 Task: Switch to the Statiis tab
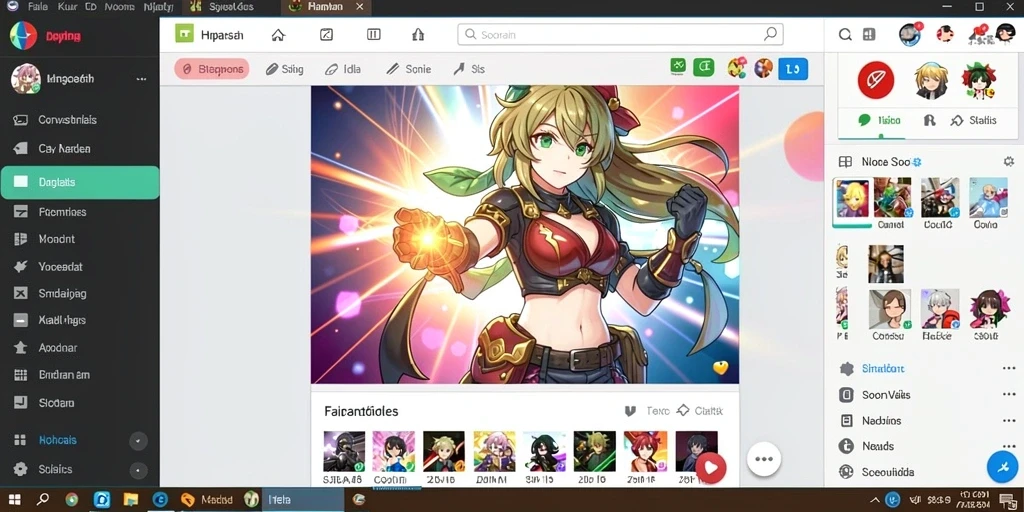click(974, 120)
